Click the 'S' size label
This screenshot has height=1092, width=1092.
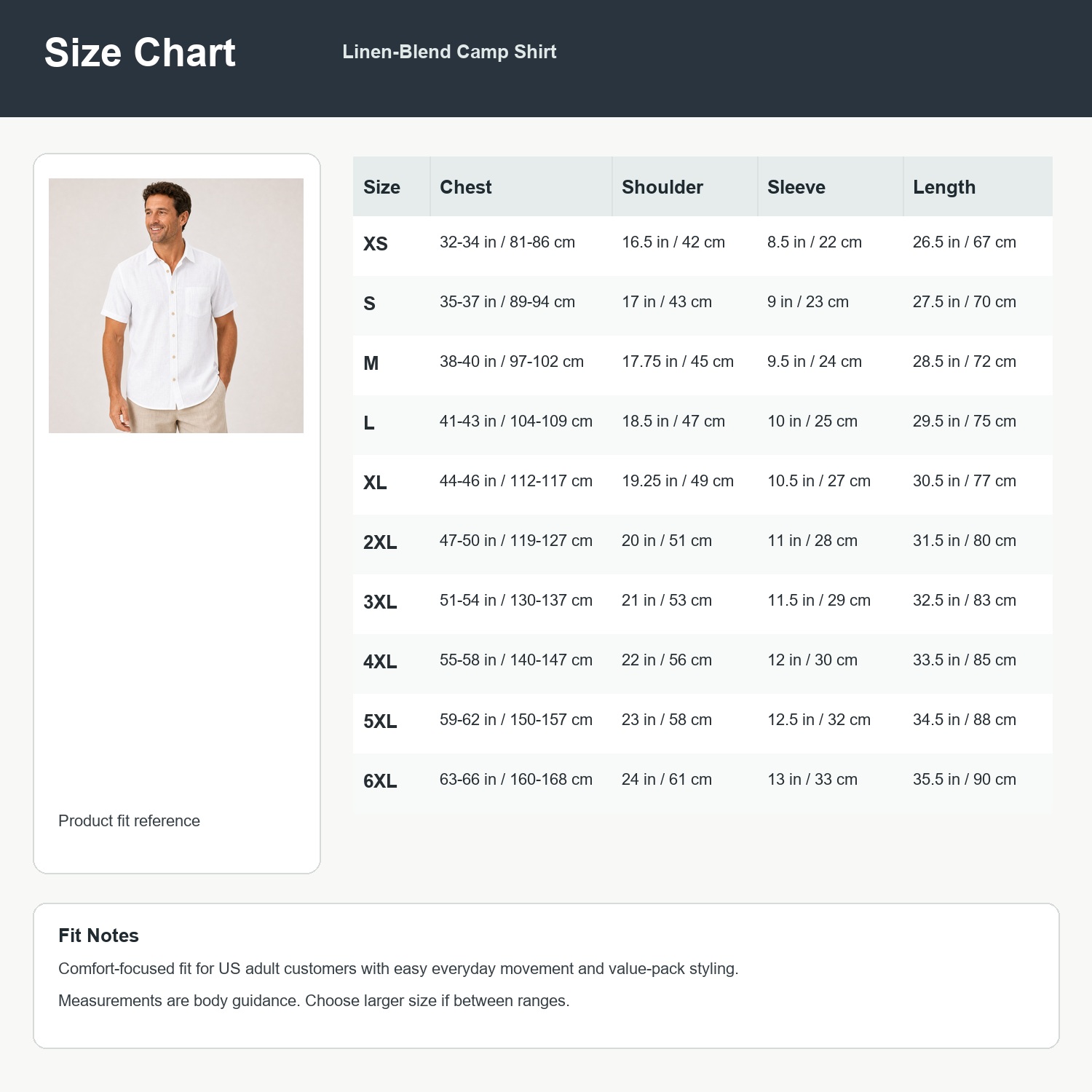369,304
